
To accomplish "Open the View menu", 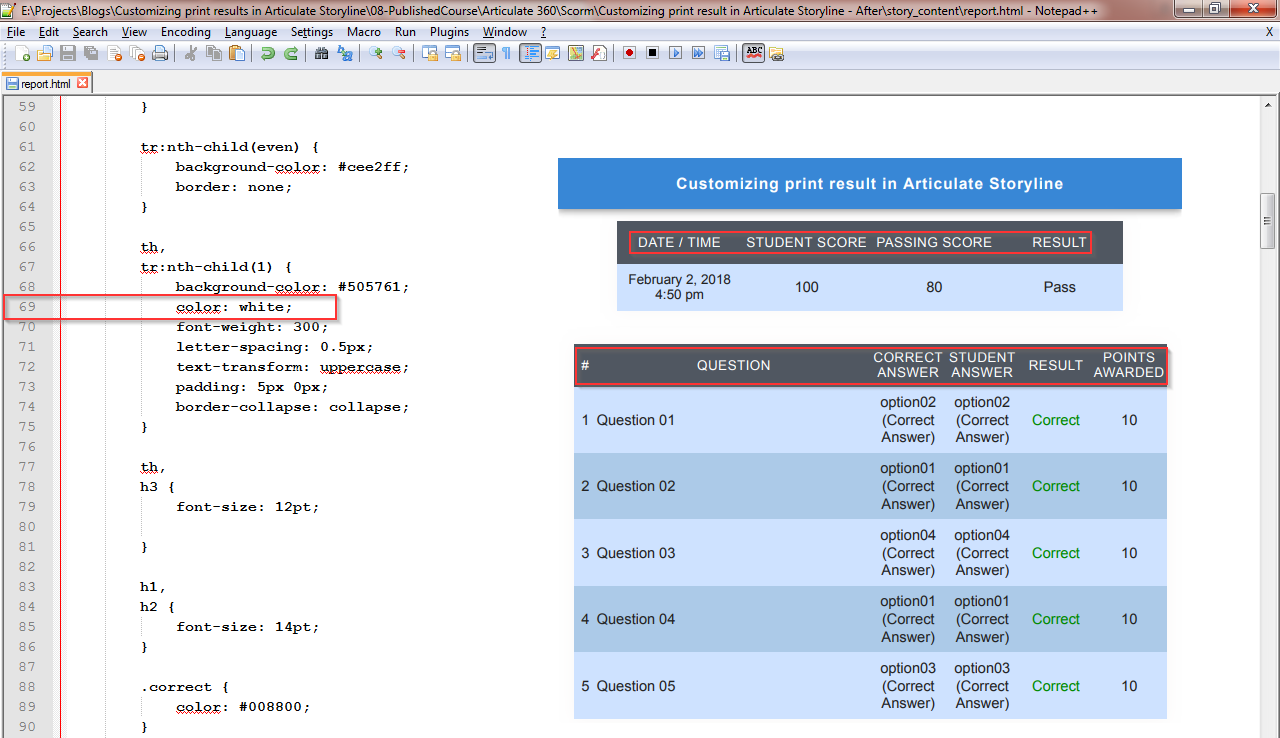I will pos(135,32).
